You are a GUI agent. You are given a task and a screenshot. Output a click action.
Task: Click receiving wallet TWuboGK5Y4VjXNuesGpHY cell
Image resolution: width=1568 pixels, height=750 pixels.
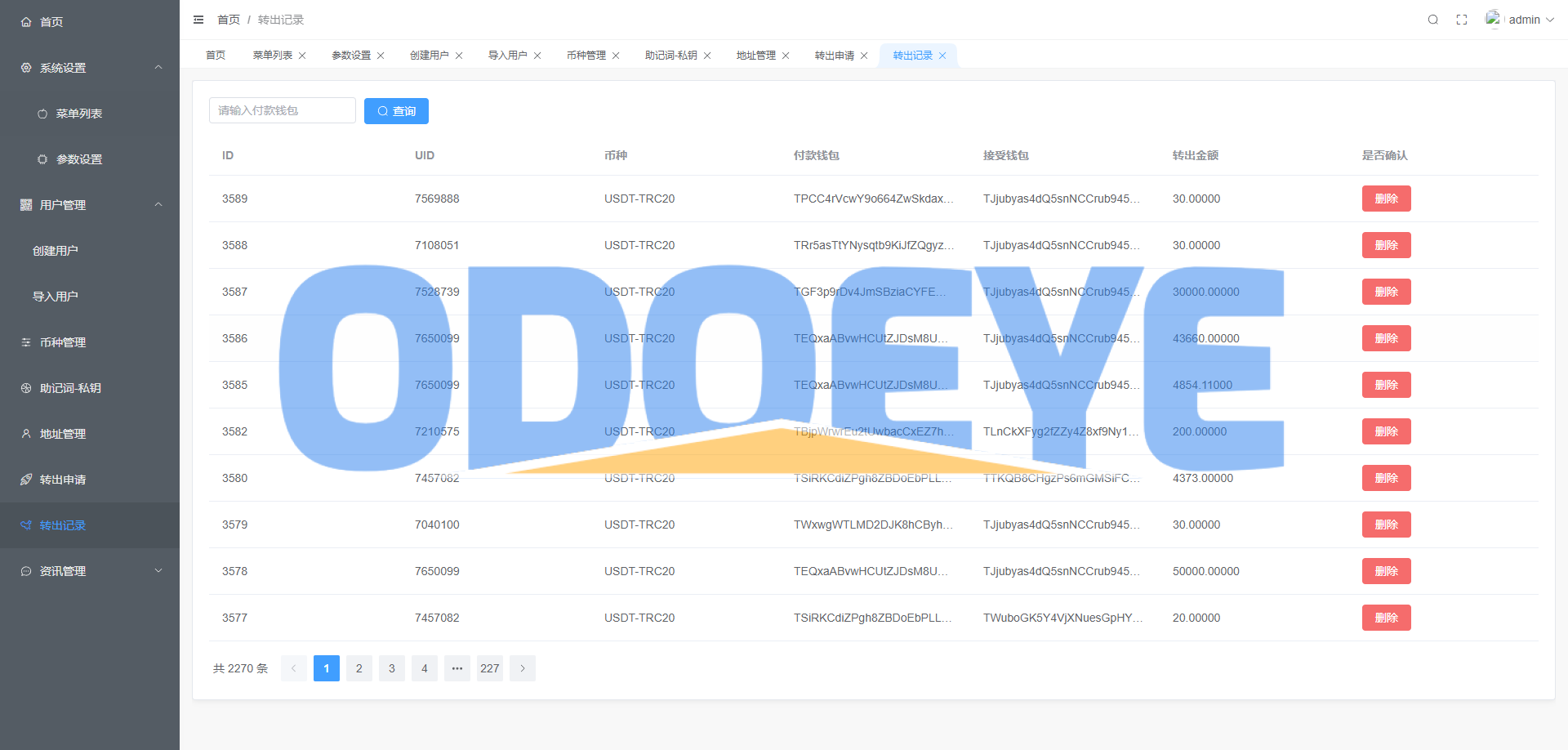point(1062,618)
